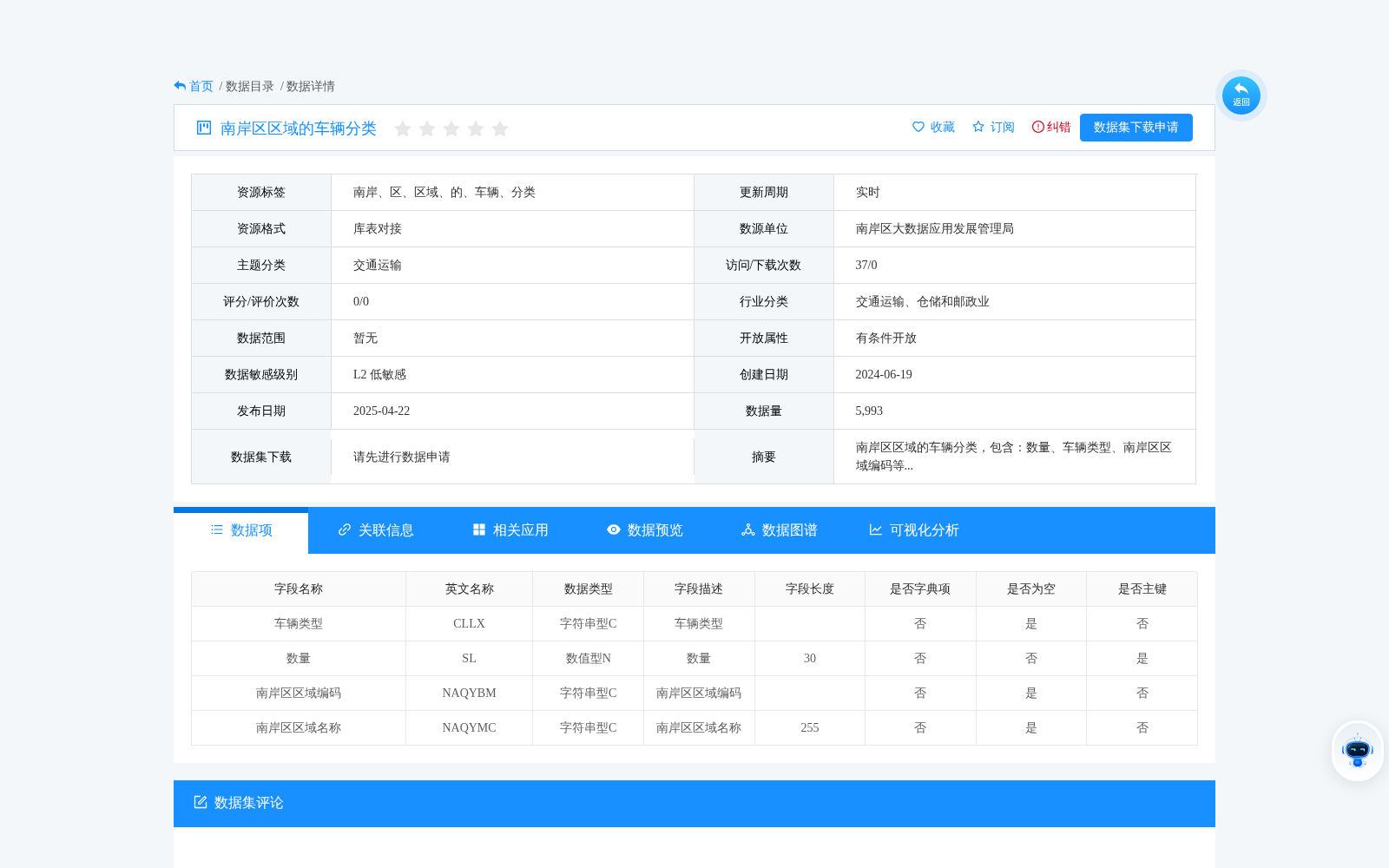Open the 可视化分析 tab

(914, 530)
